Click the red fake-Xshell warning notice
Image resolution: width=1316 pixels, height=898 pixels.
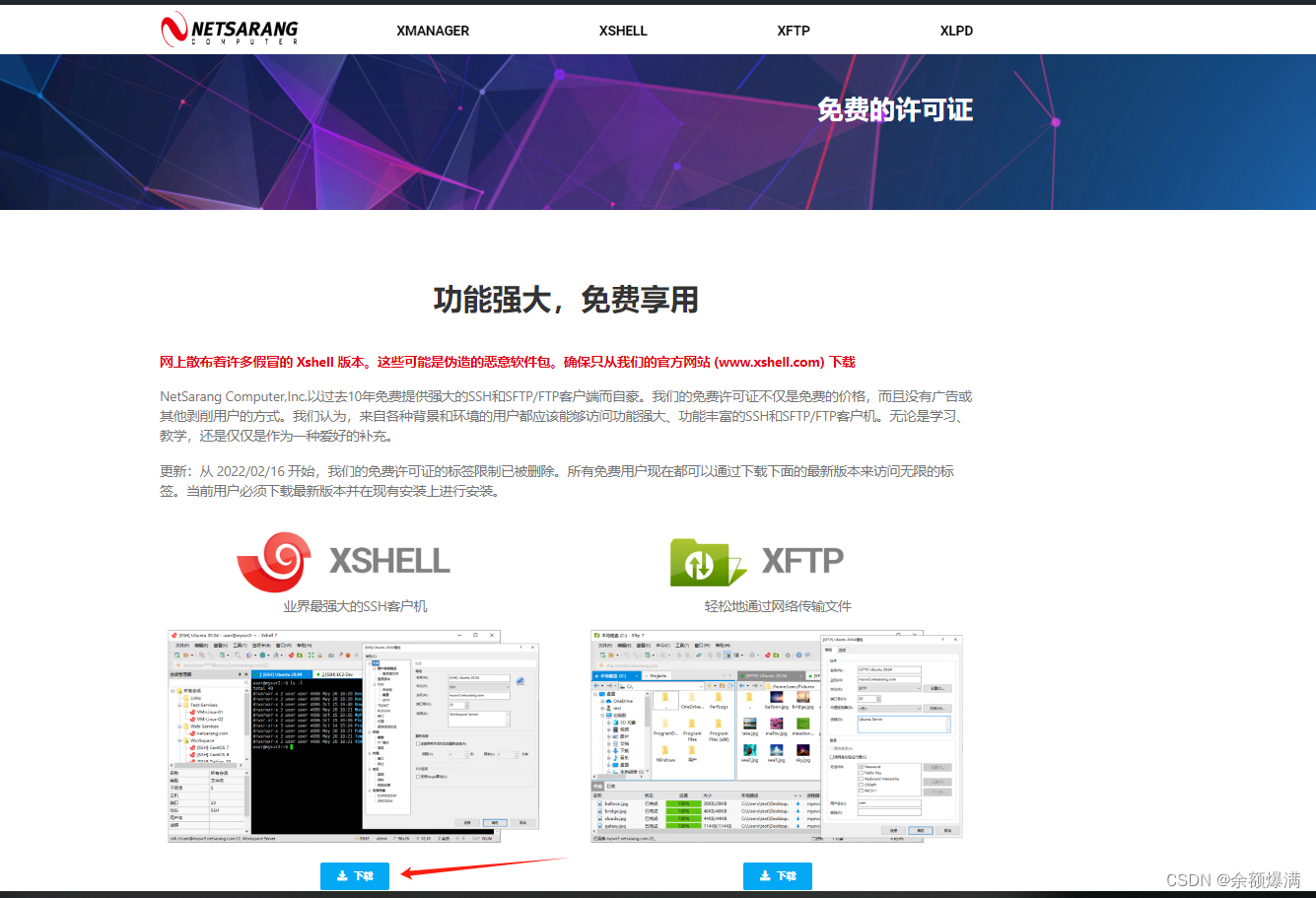(x=508, y=362)
